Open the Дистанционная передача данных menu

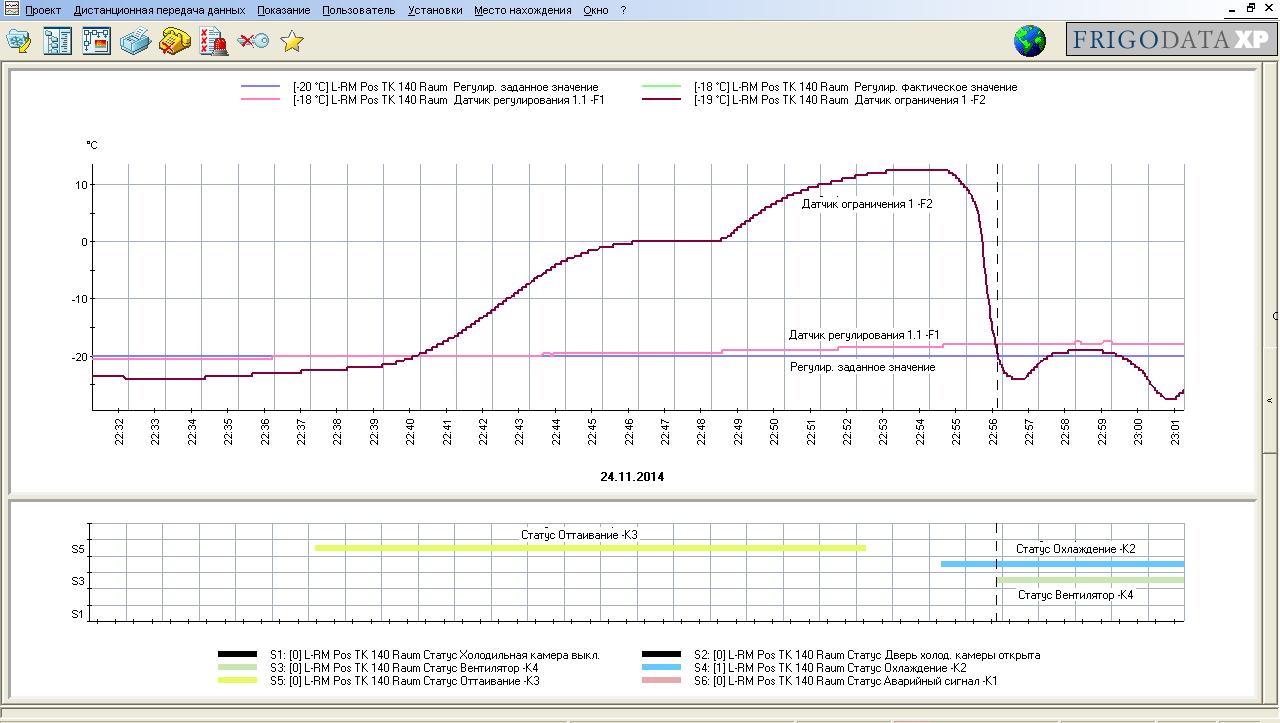(159, 10)
